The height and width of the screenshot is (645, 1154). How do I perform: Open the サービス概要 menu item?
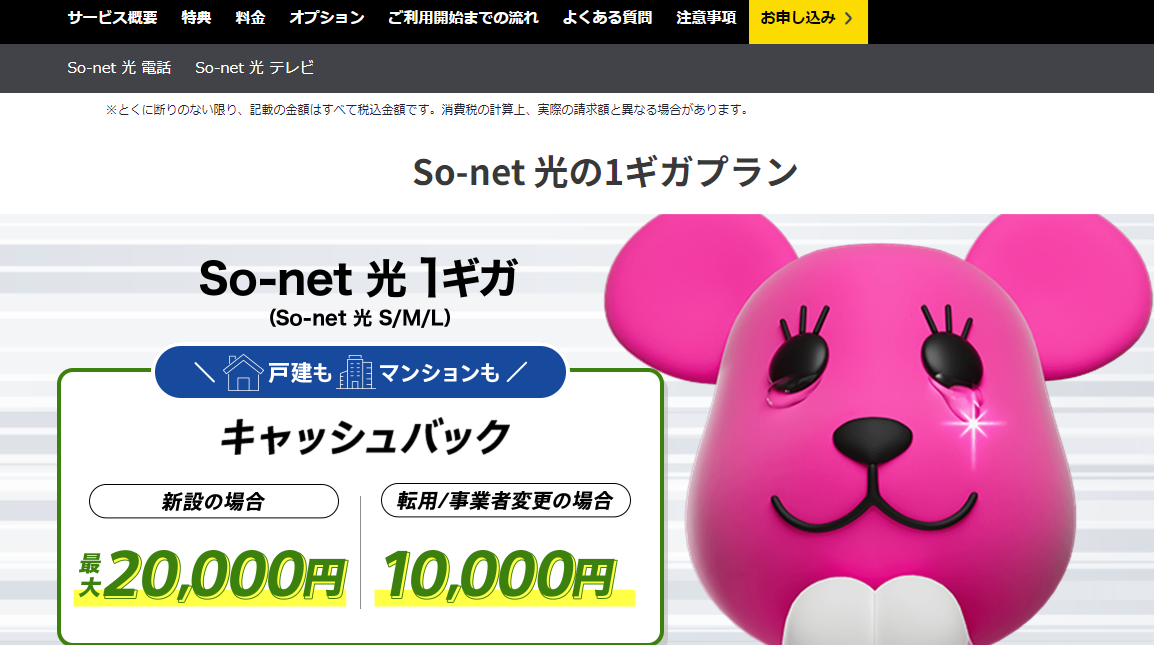click(112, 18)
